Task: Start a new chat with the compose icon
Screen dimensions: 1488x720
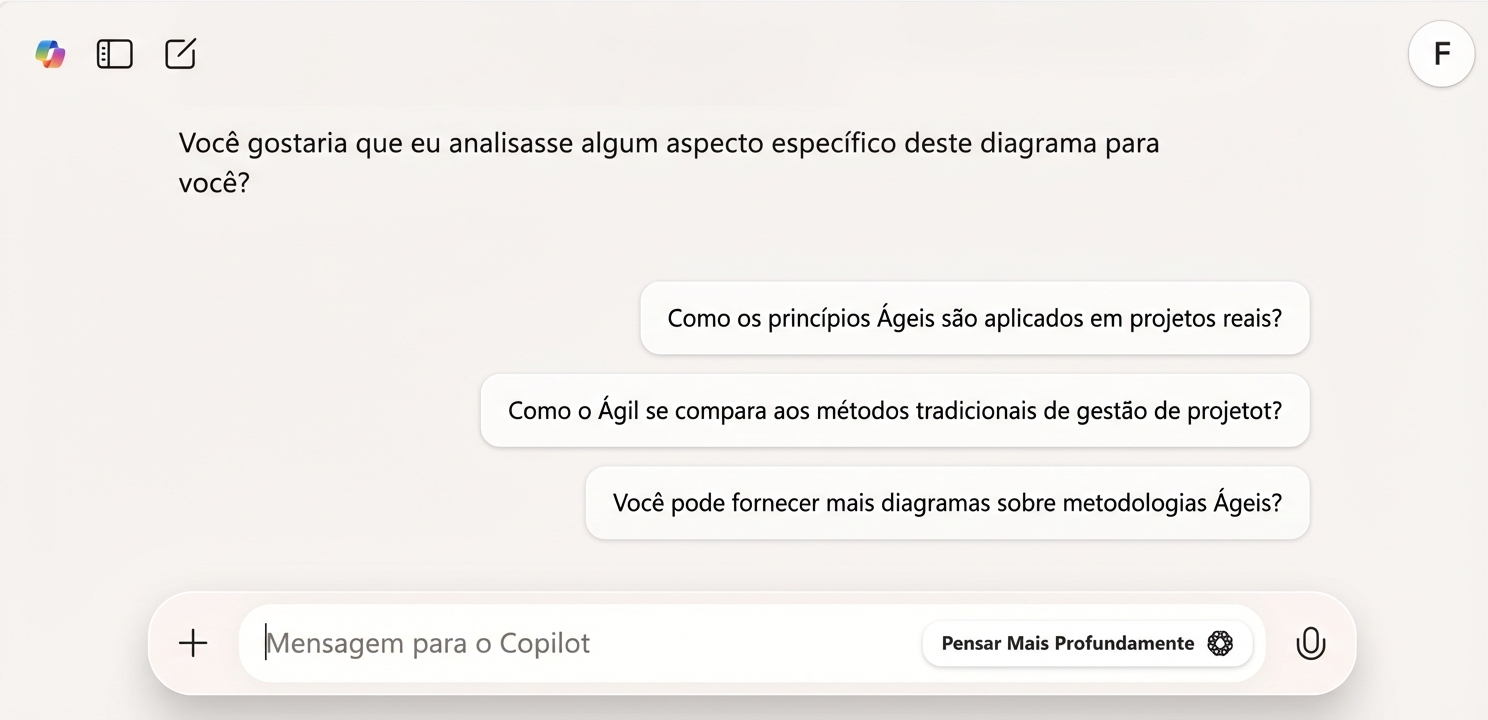Action: tap(180, 54)
